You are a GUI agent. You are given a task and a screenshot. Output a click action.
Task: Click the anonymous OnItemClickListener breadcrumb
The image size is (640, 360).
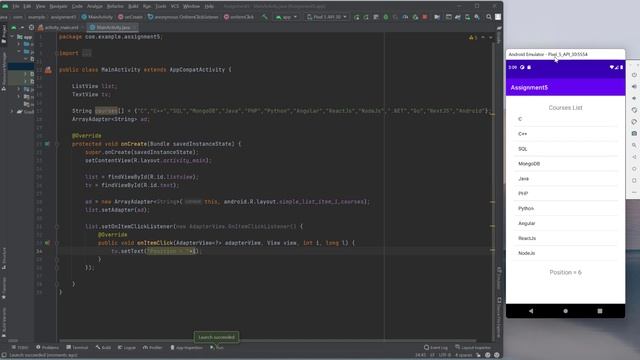click(183, 17)
